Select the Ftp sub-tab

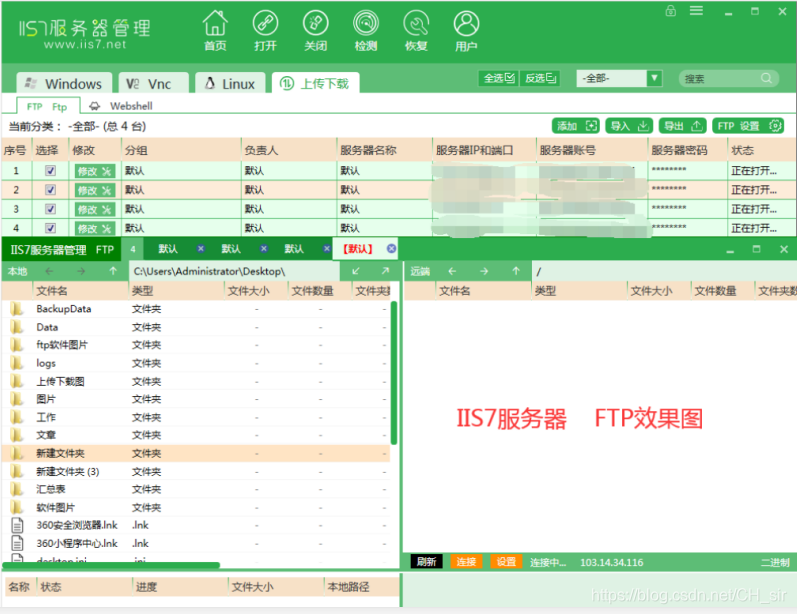(x=48, y=106)
